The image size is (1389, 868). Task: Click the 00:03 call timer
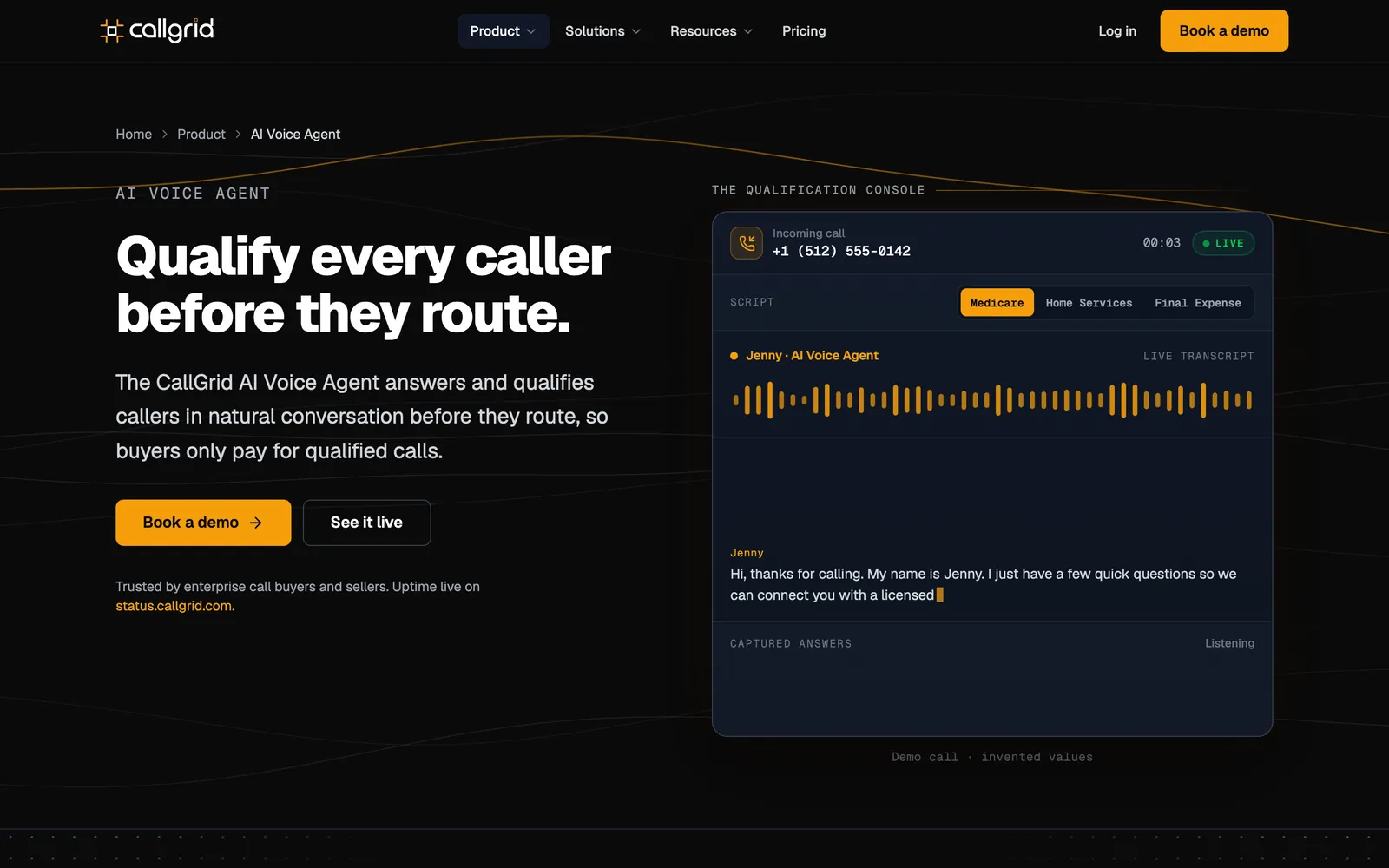(x=1162, y=243)
